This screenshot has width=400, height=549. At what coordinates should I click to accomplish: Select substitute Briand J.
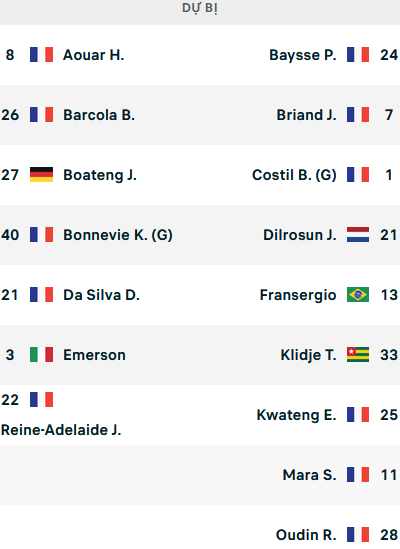[306, 115]
